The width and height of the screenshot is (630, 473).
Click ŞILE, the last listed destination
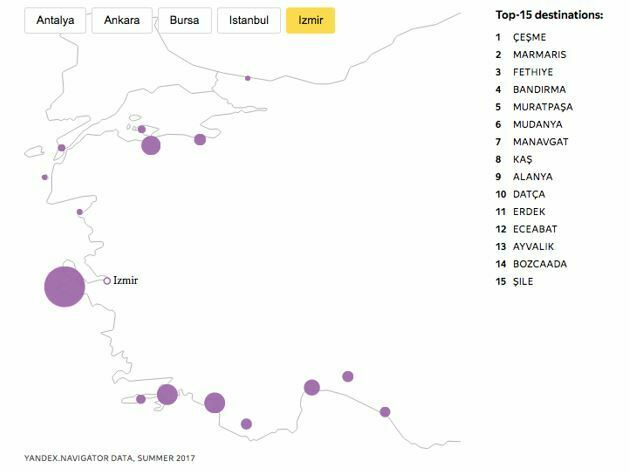click(524, 281)
